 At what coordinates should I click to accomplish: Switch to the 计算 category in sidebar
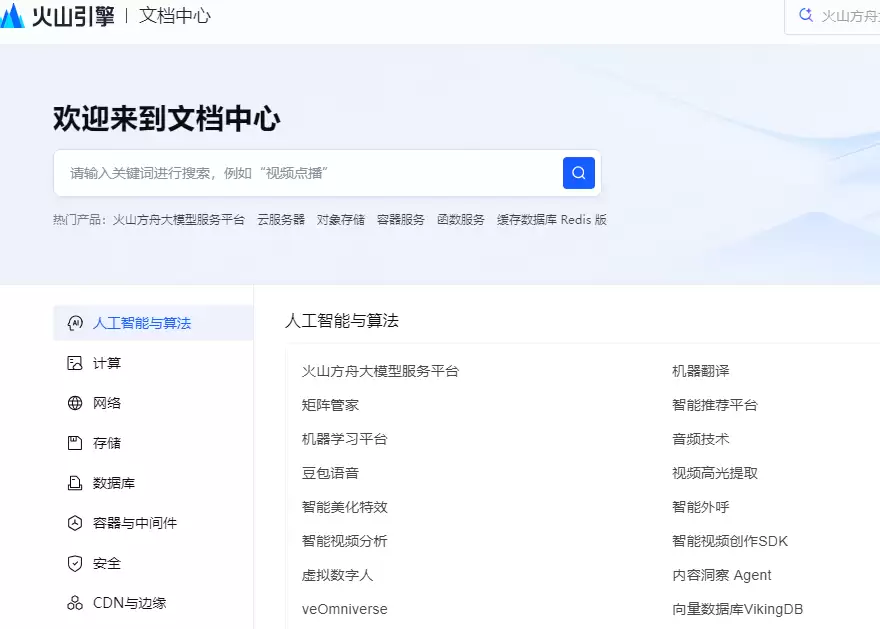(106, 362)
